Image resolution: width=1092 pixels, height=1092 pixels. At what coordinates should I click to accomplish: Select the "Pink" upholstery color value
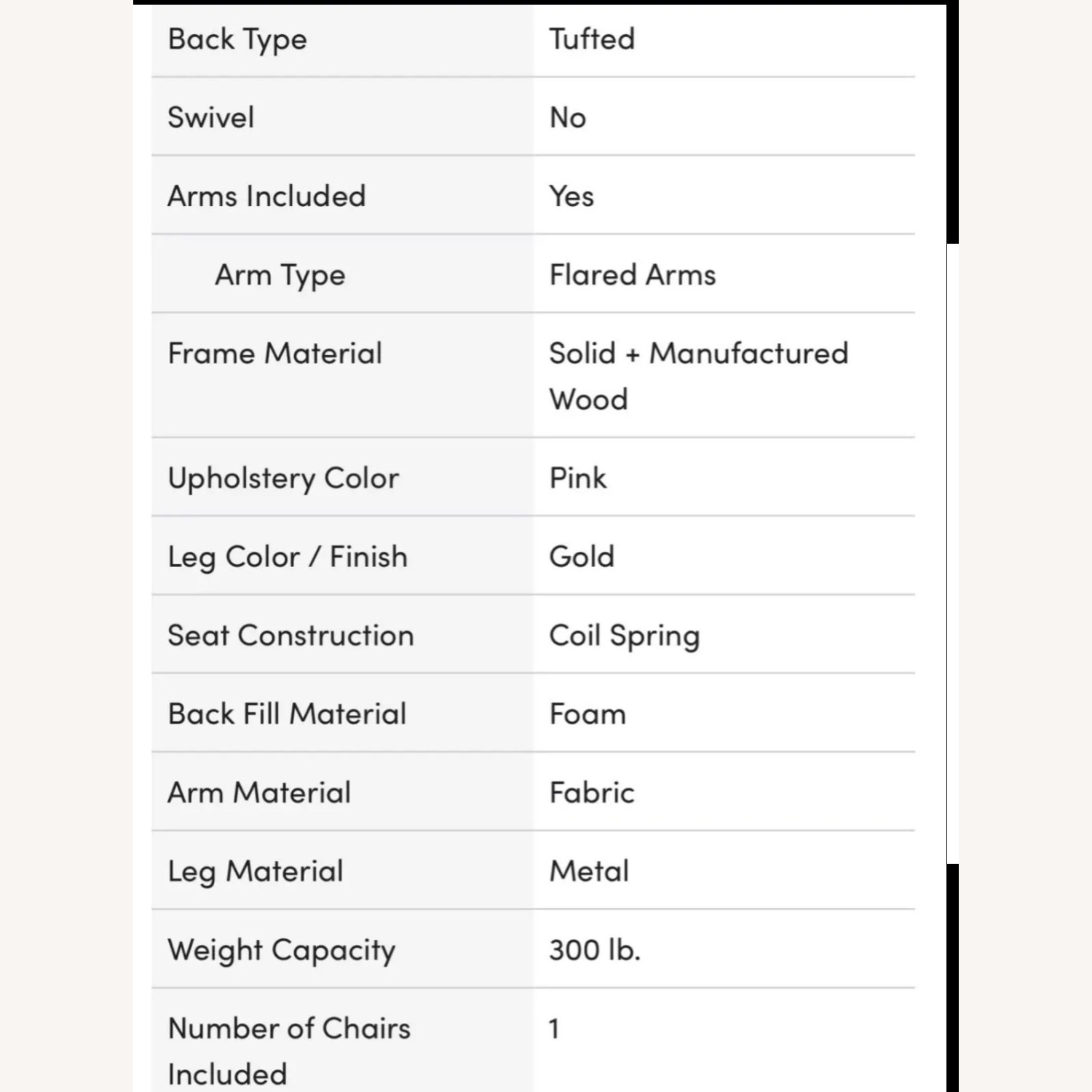click(577, 478)
